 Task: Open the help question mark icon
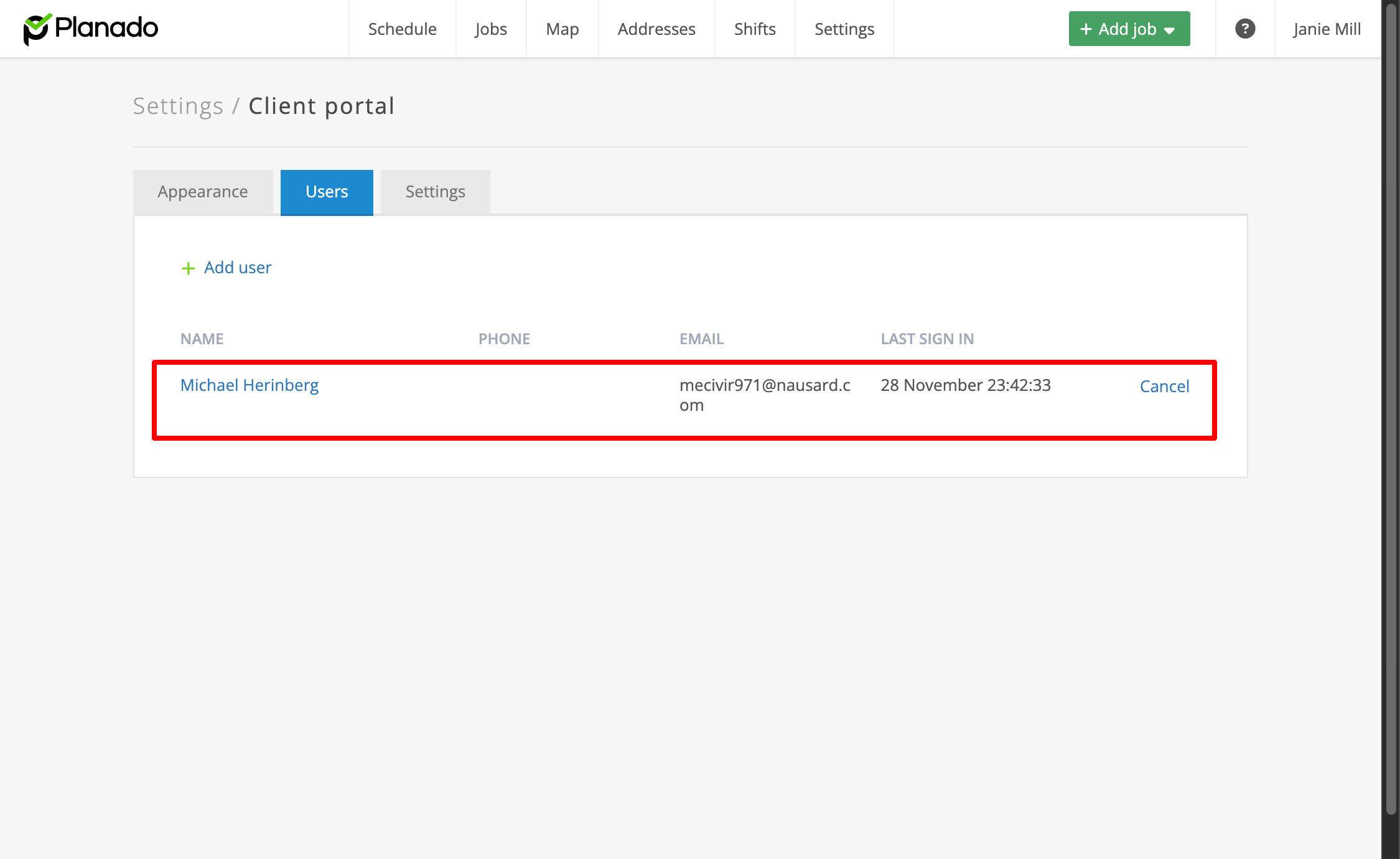tap(1244, 29)
